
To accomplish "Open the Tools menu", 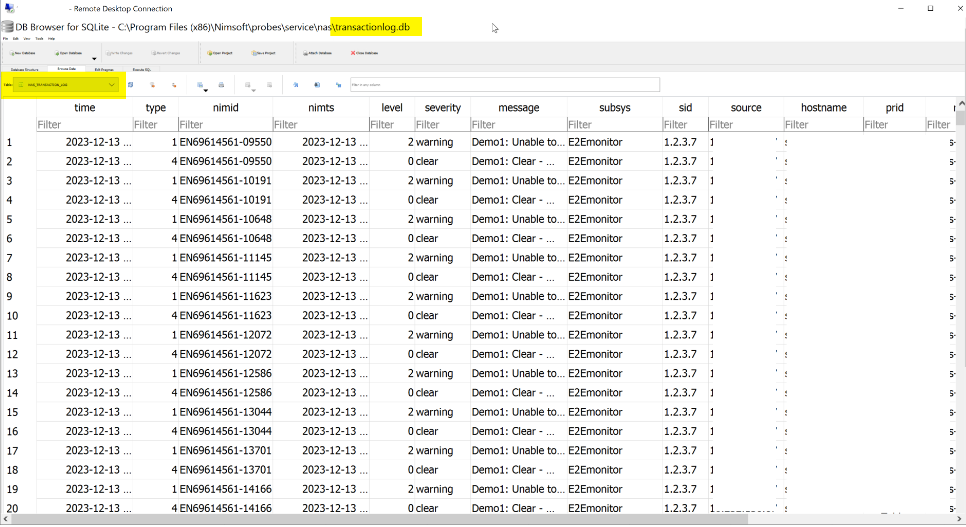I will click(x=38, y=38).
